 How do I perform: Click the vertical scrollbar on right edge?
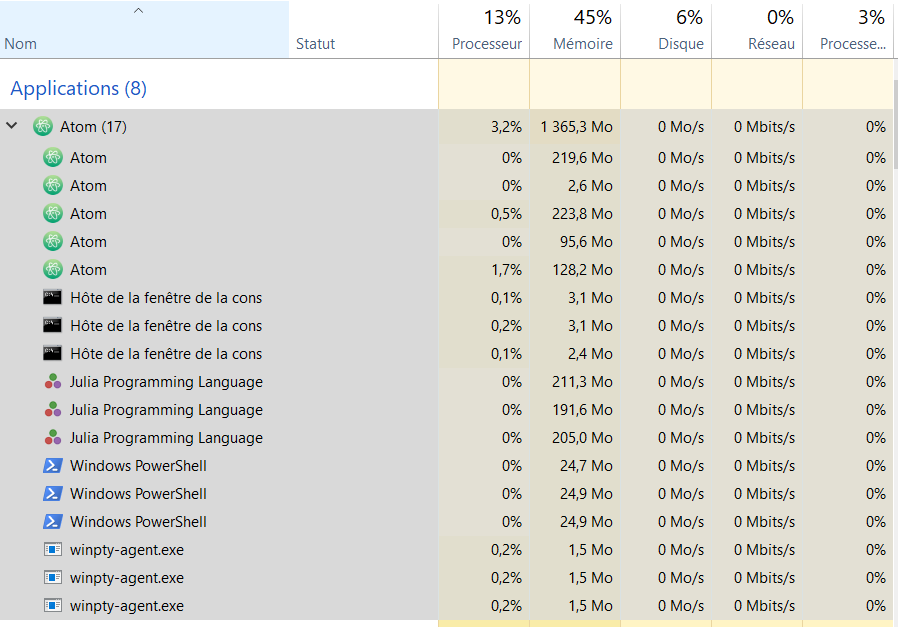click(895, 125)
